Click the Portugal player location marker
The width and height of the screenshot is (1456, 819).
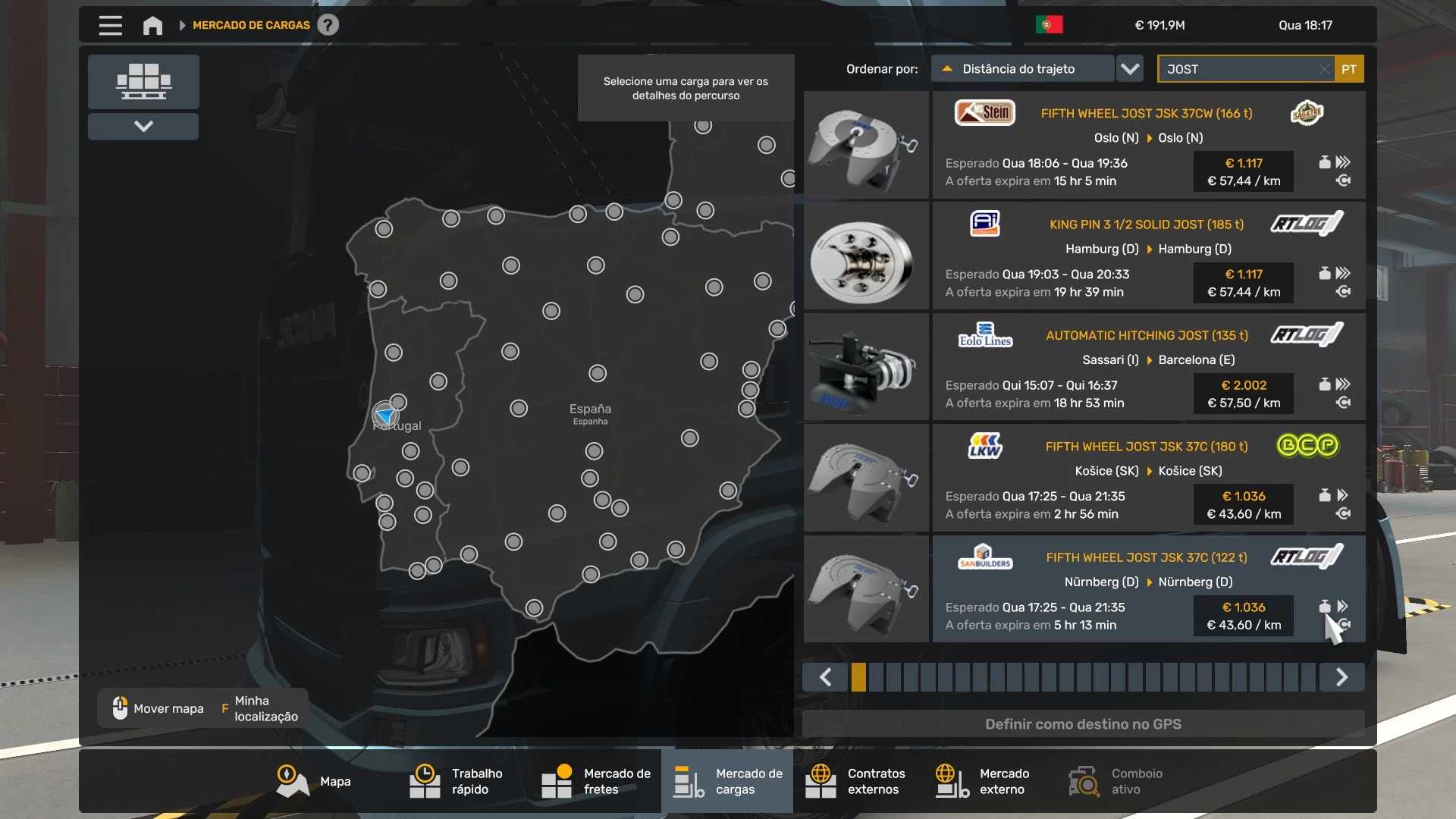coord(385,415)
